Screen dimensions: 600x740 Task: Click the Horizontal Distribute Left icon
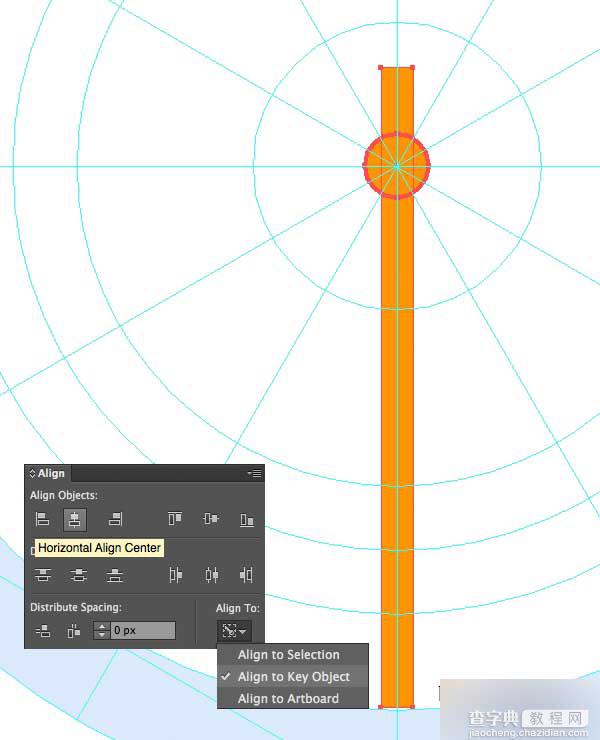click(x=176, y=575)
